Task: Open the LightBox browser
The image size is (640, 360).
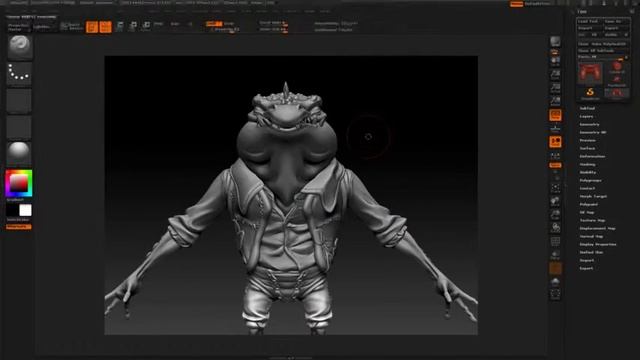Action: 42,27
